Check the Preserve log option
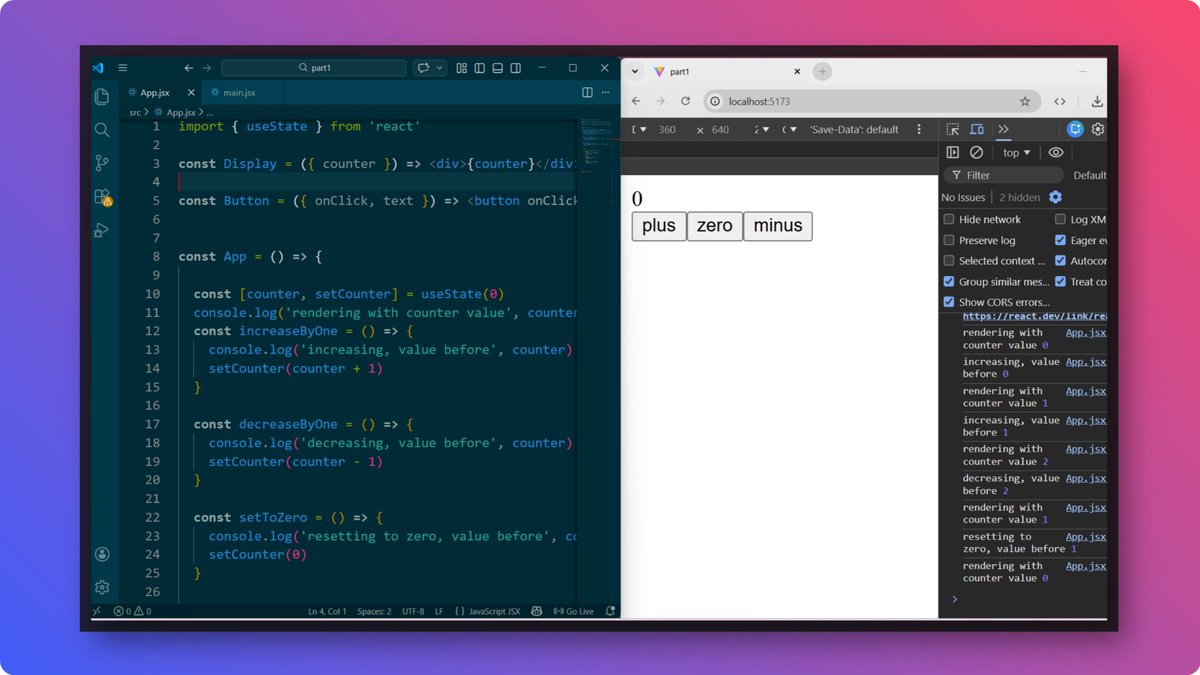Image resolution: width=1200 pixels, height=675 pixels. tap(949, 240)
